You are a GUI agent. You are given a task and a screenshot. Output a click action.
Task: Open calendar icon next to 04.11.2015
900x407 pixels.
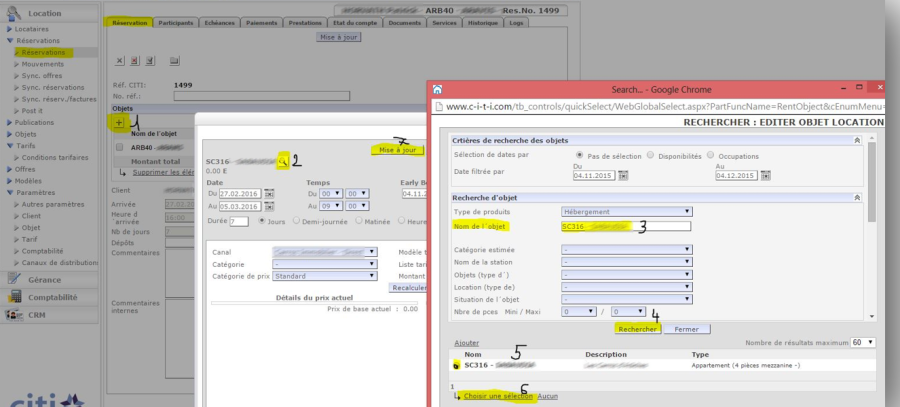tap(624, 175)
